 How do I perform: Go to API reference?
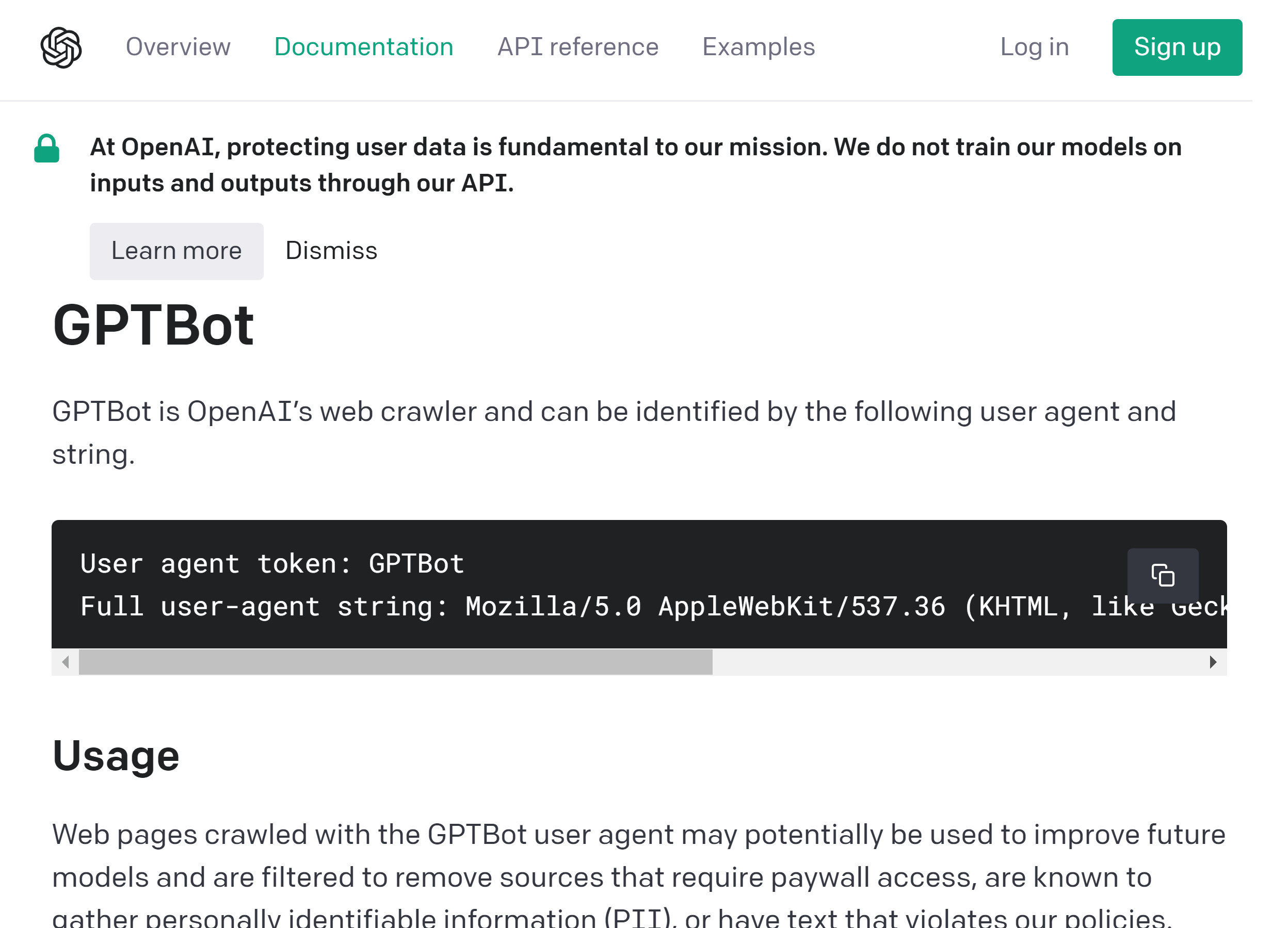577,47
